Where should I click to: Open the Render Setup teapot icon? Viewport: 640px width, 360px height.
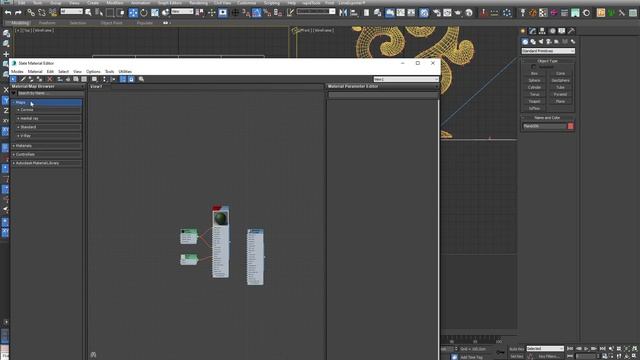tap(437, 13)
